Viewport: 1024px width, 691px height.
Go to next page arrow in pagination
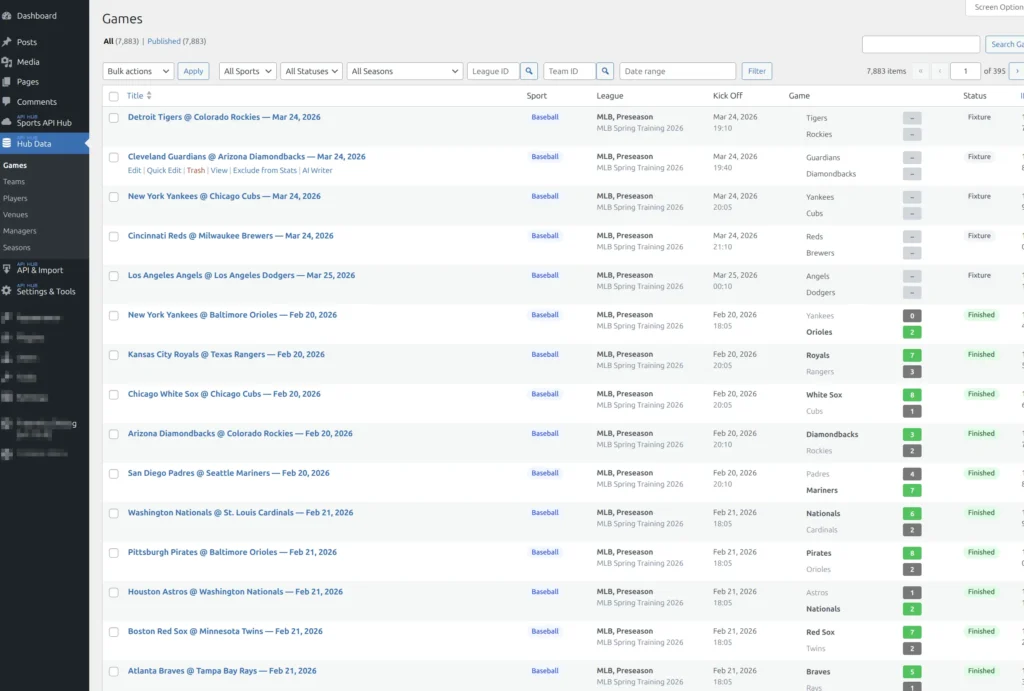tap(1016, 71)
